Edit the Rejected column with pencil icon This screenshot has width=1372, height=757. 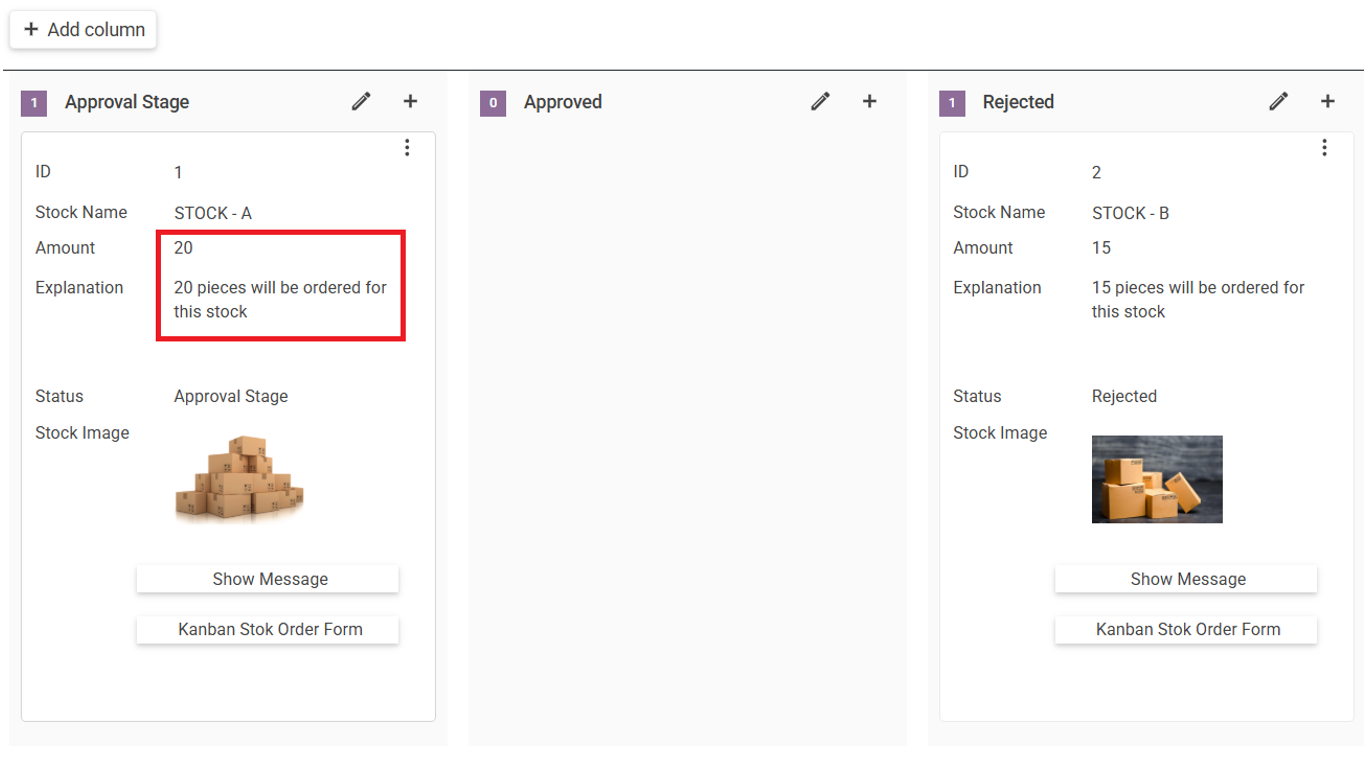pyautogui.click(x=1278, y=101)
